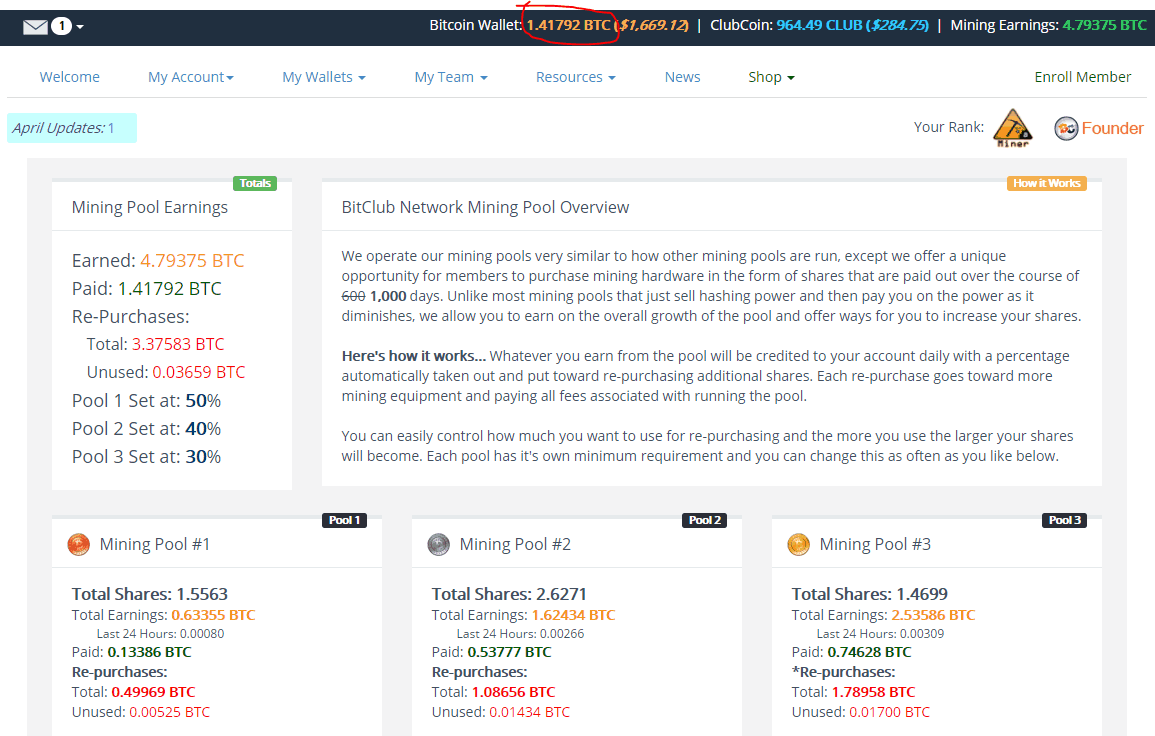Click Total Earnings 0.63355 BTC
This screenshot has height=736, width=1155.
point(164,615)
